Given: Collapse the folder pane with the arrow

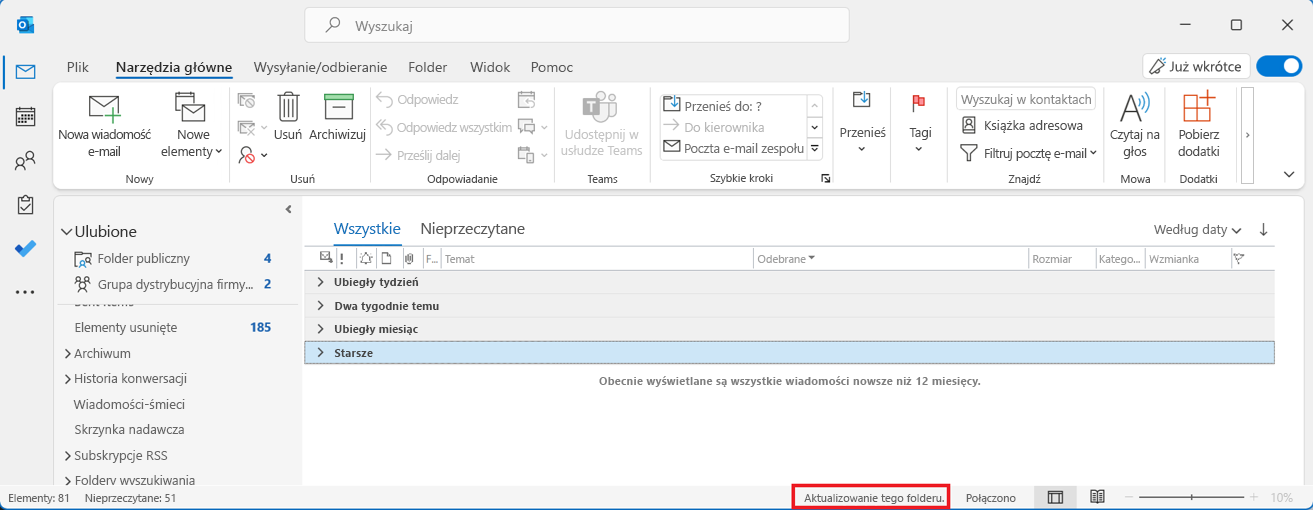Looking at the screenshot, I should pos(288,209).
